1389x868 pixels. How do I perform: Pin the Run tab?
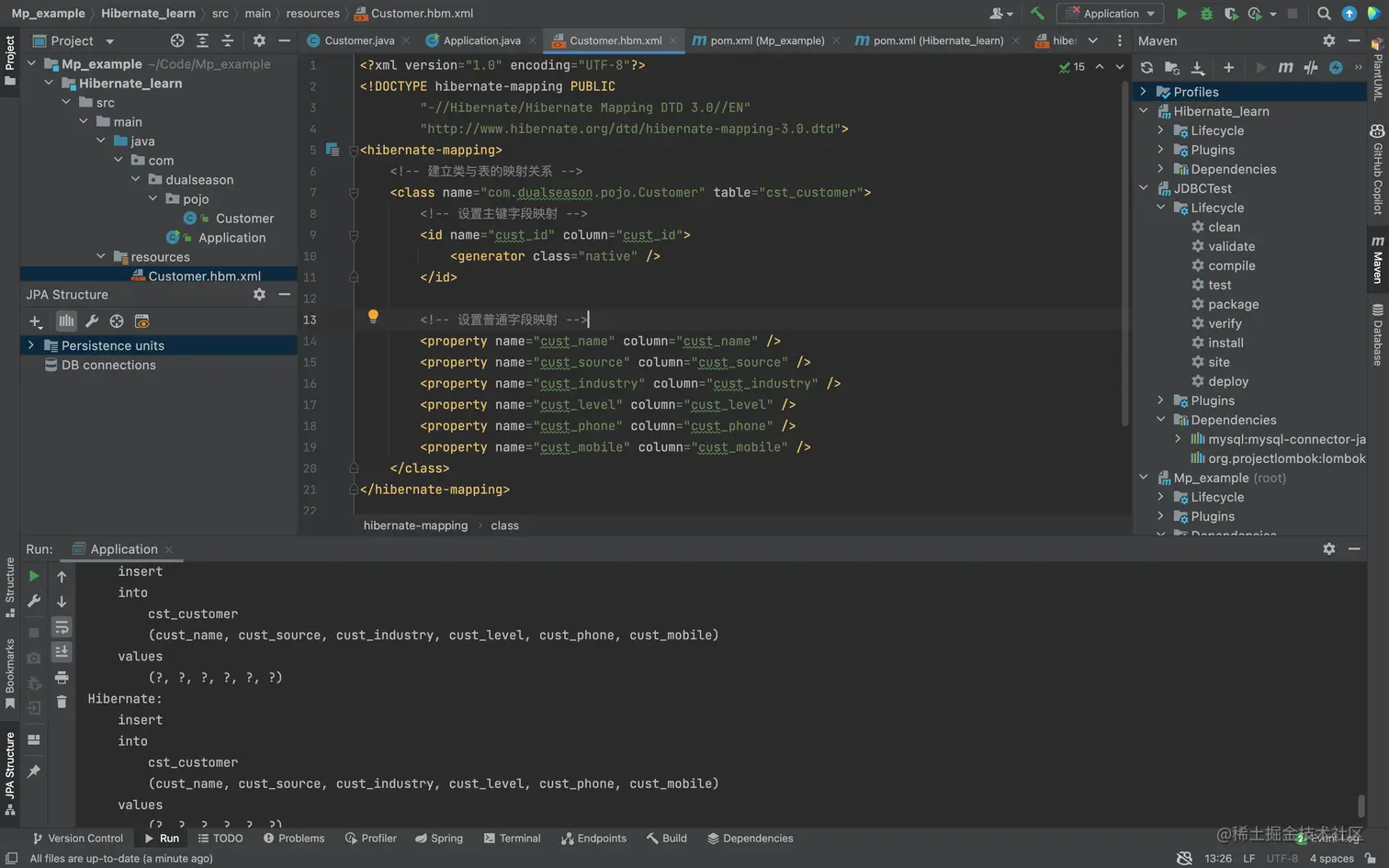[34, 771]
